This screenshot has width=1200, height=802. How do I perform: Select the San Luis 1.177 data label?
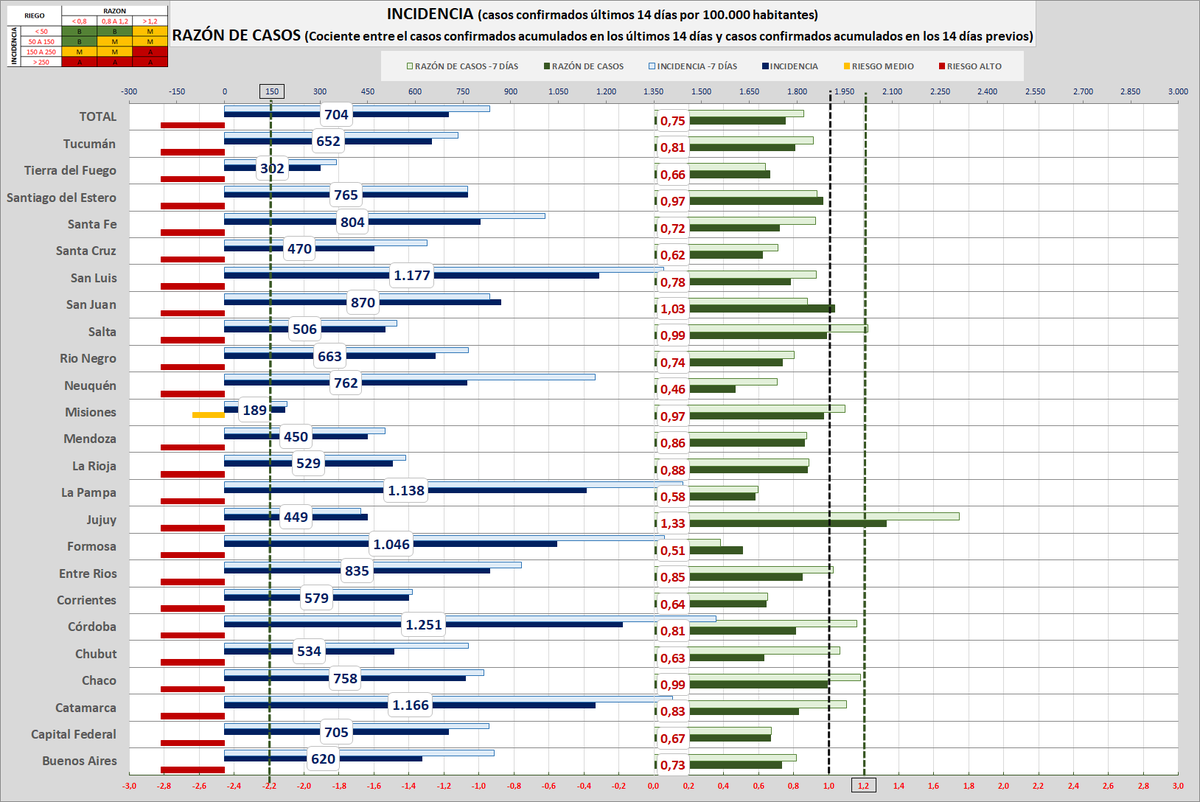coord(416,274)
